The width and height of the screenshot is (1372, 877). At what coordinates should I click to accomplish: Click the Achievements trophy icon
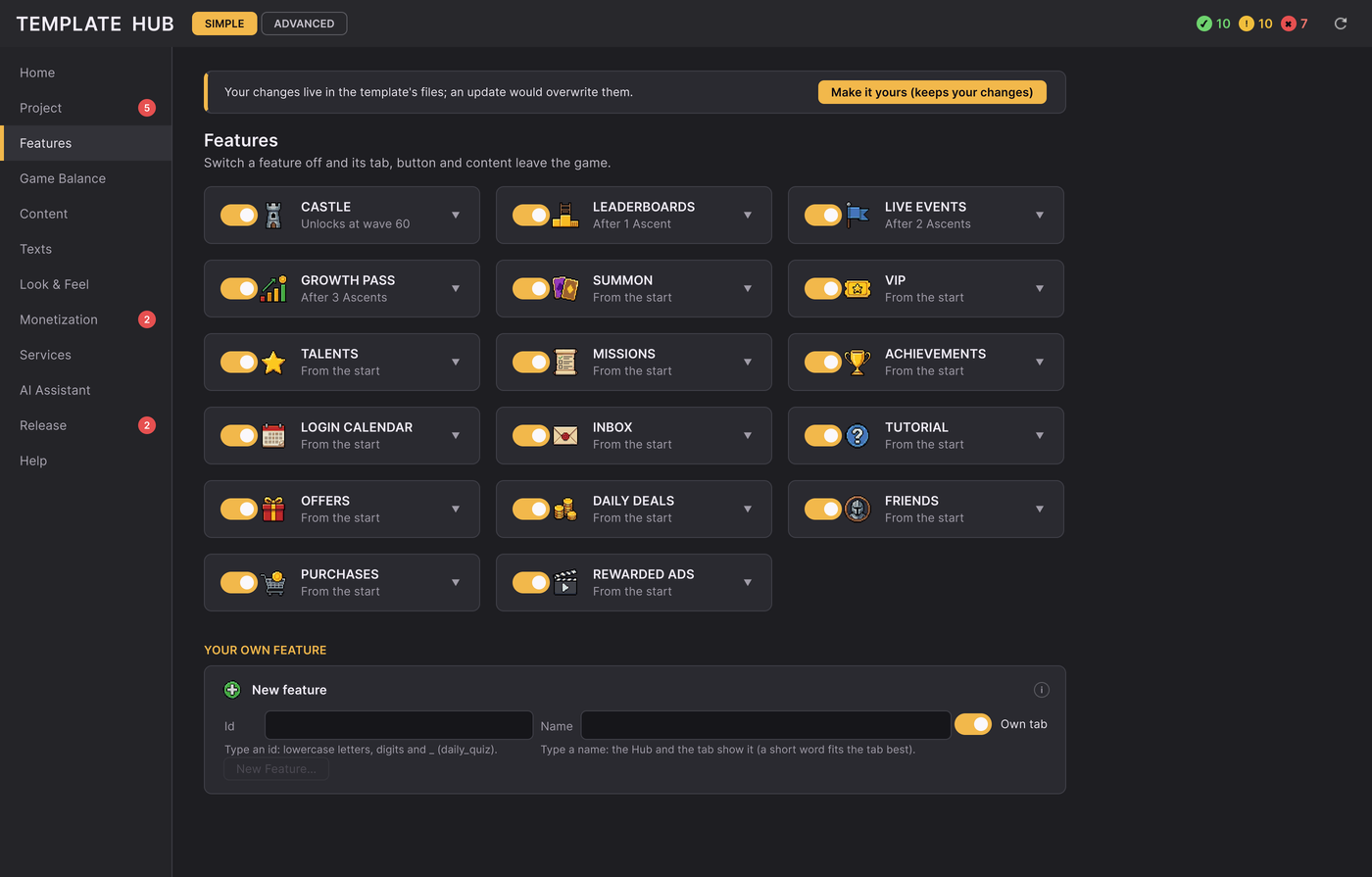pos(857,362)
